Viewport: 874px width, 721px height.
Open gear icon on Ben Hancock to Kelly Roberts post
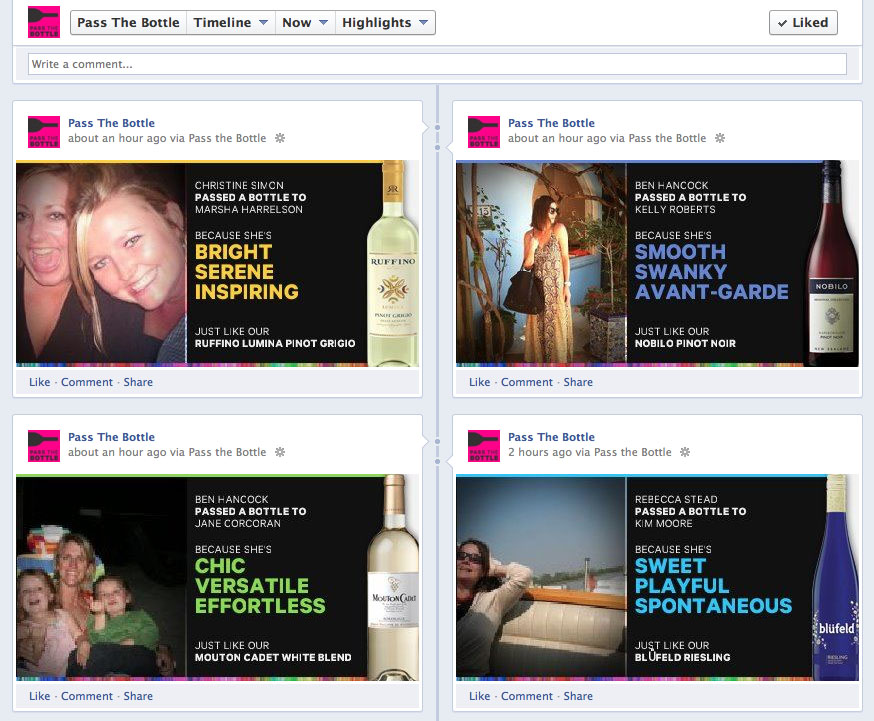coord(720,138)
